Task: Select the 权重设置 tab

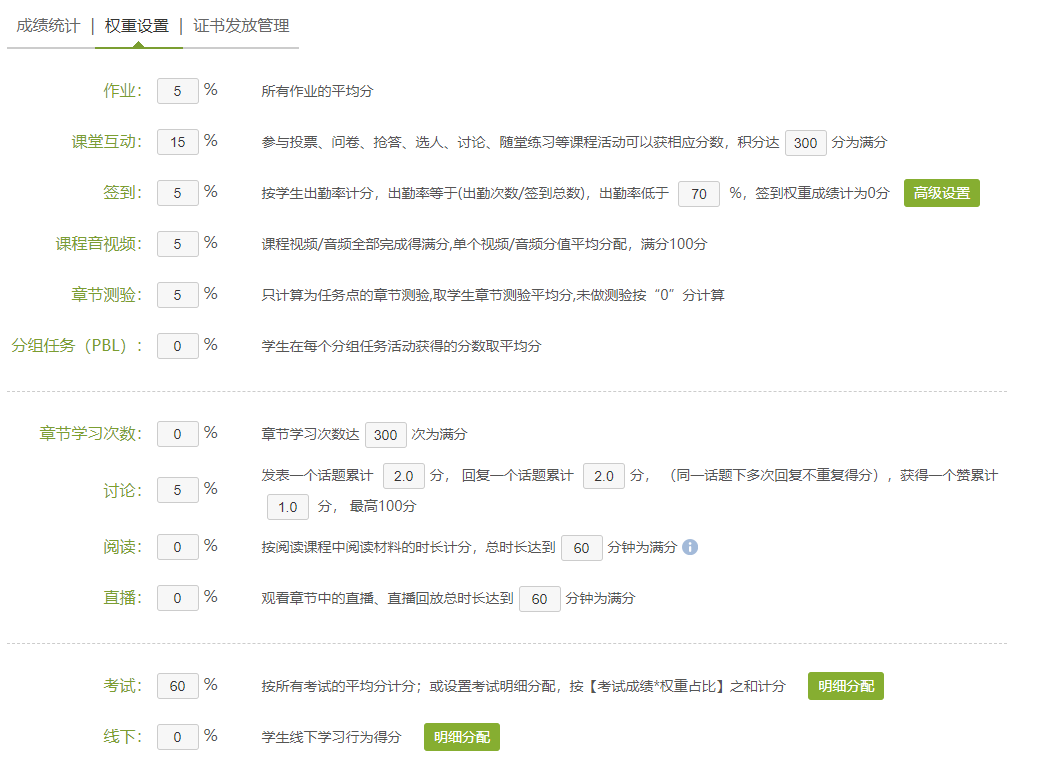Action: [x=137, y=26]
